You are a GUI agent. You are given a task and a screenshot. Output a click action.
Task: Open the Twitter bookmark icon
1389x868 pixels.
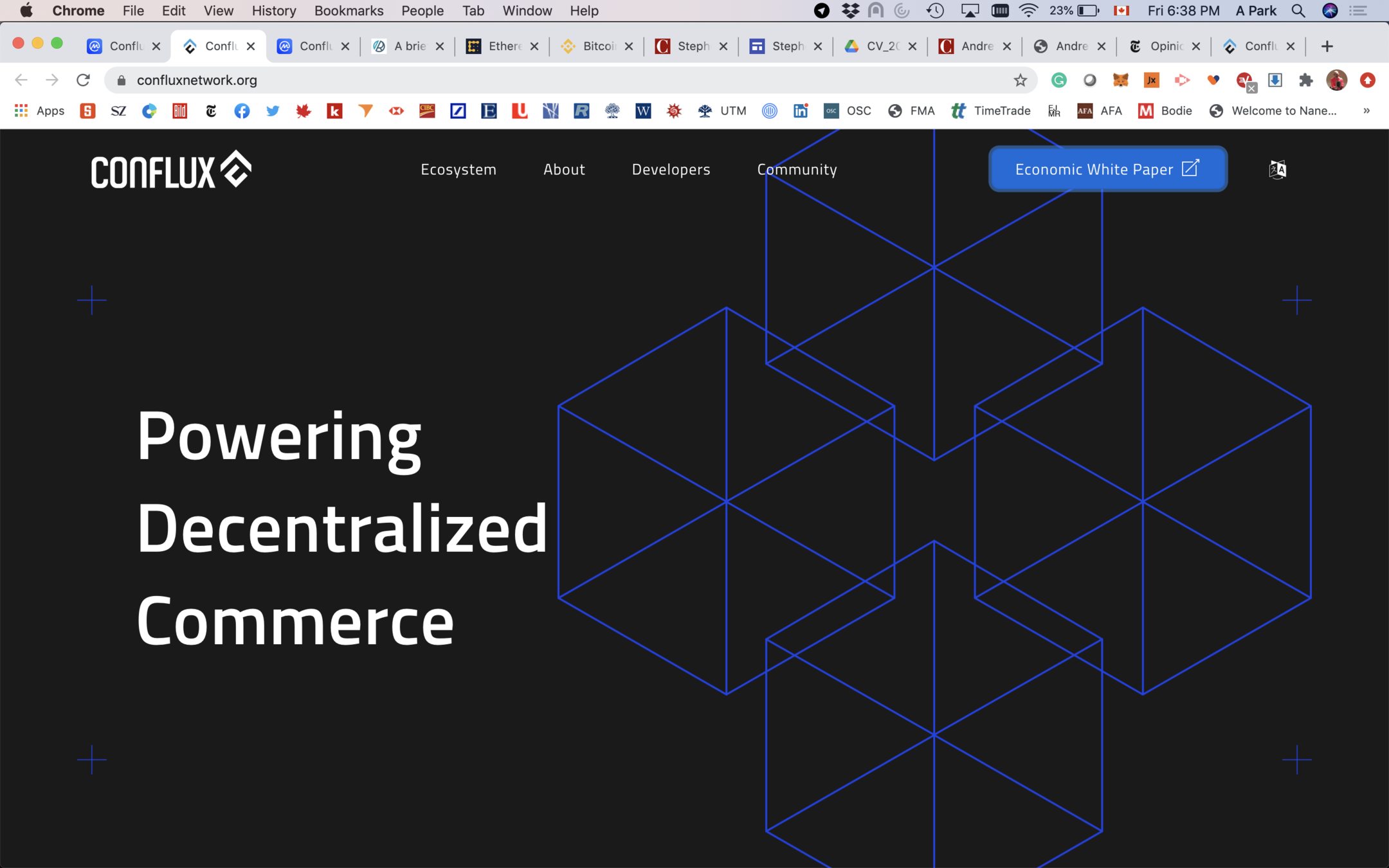click(273, 111)
